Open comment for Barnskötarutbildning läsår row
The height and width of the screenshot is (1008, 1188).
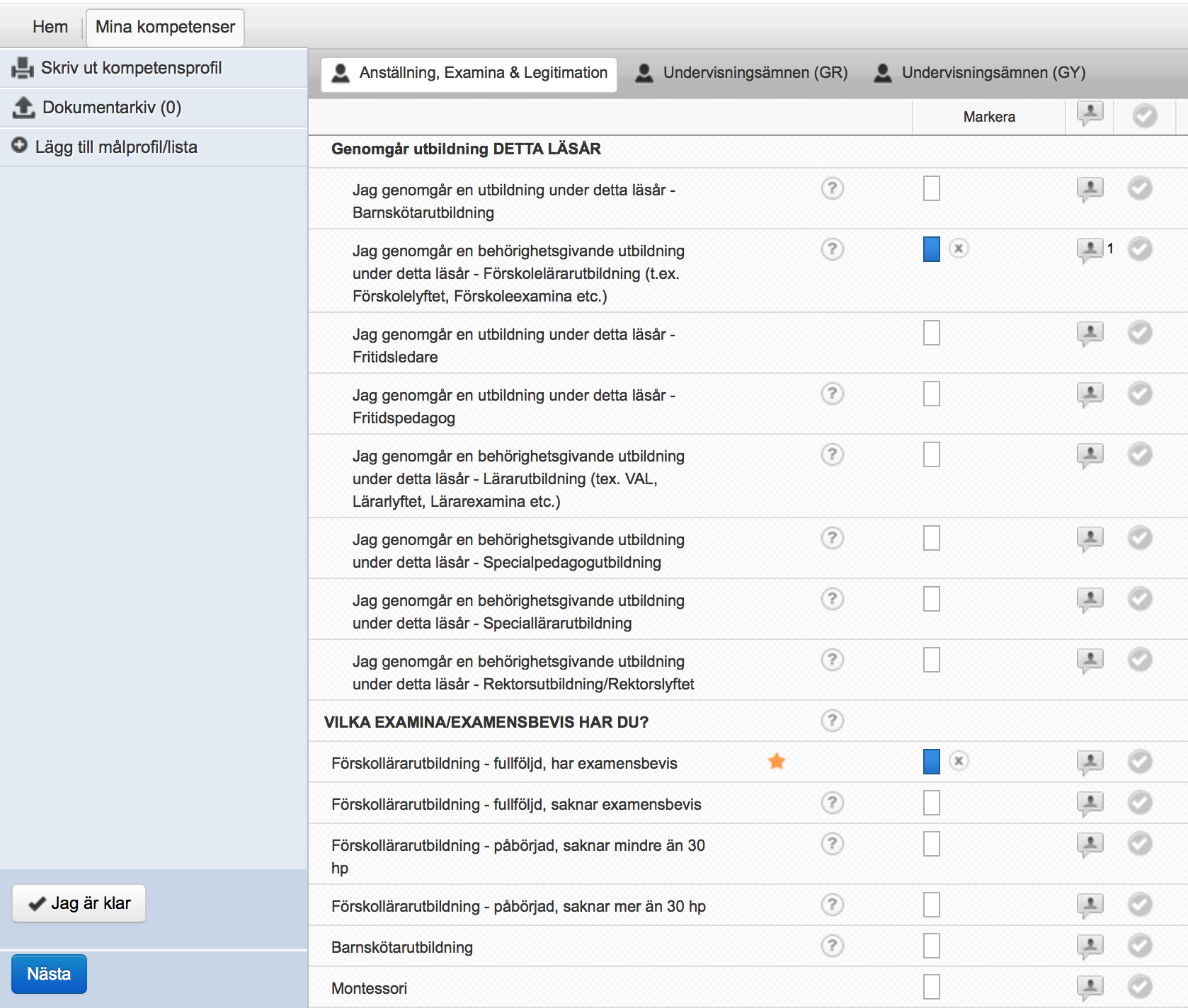[x=1090, y=189]
